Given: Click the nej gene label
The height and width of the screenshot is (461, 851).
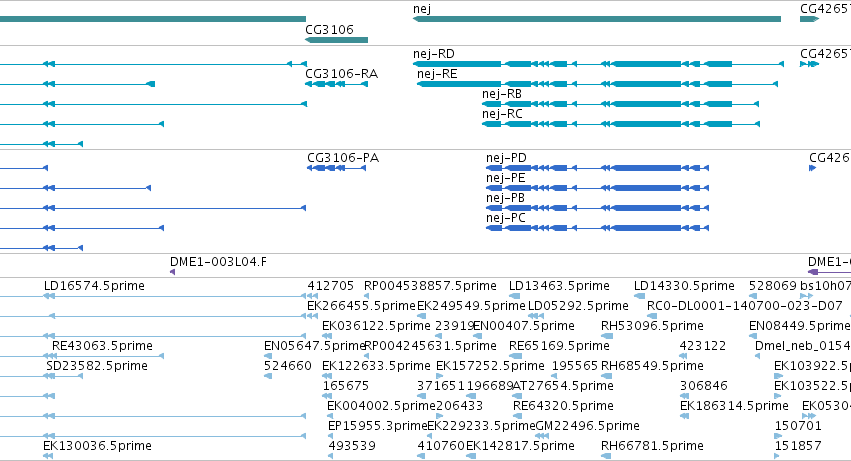Looking at the screenshot, I should tap(422, 9).
